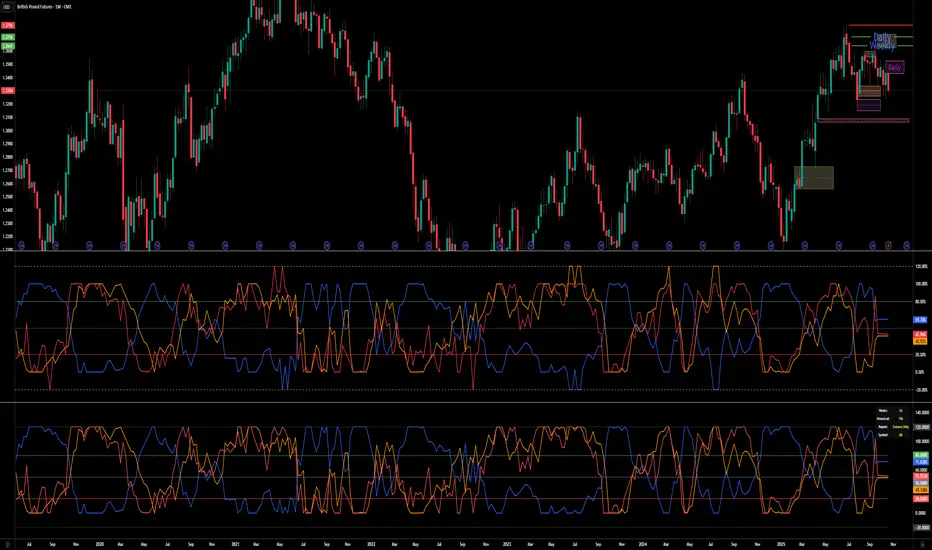Select the olive green rectangle zone on chart

(x=814, y=178)
